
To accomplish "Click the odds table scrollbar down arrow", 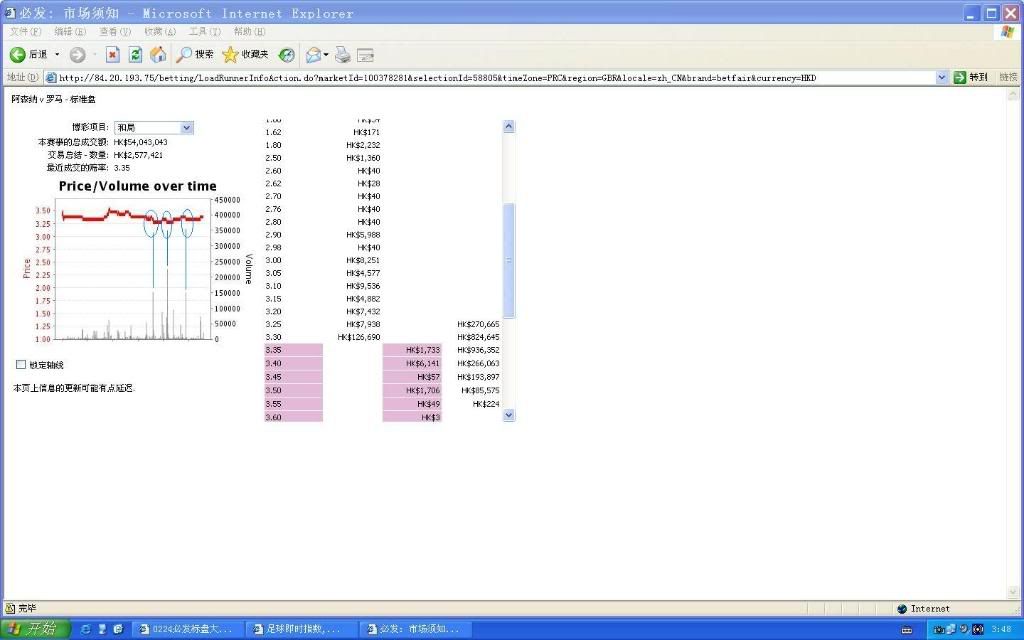I will pyautogui.click(x=508, y=414).
